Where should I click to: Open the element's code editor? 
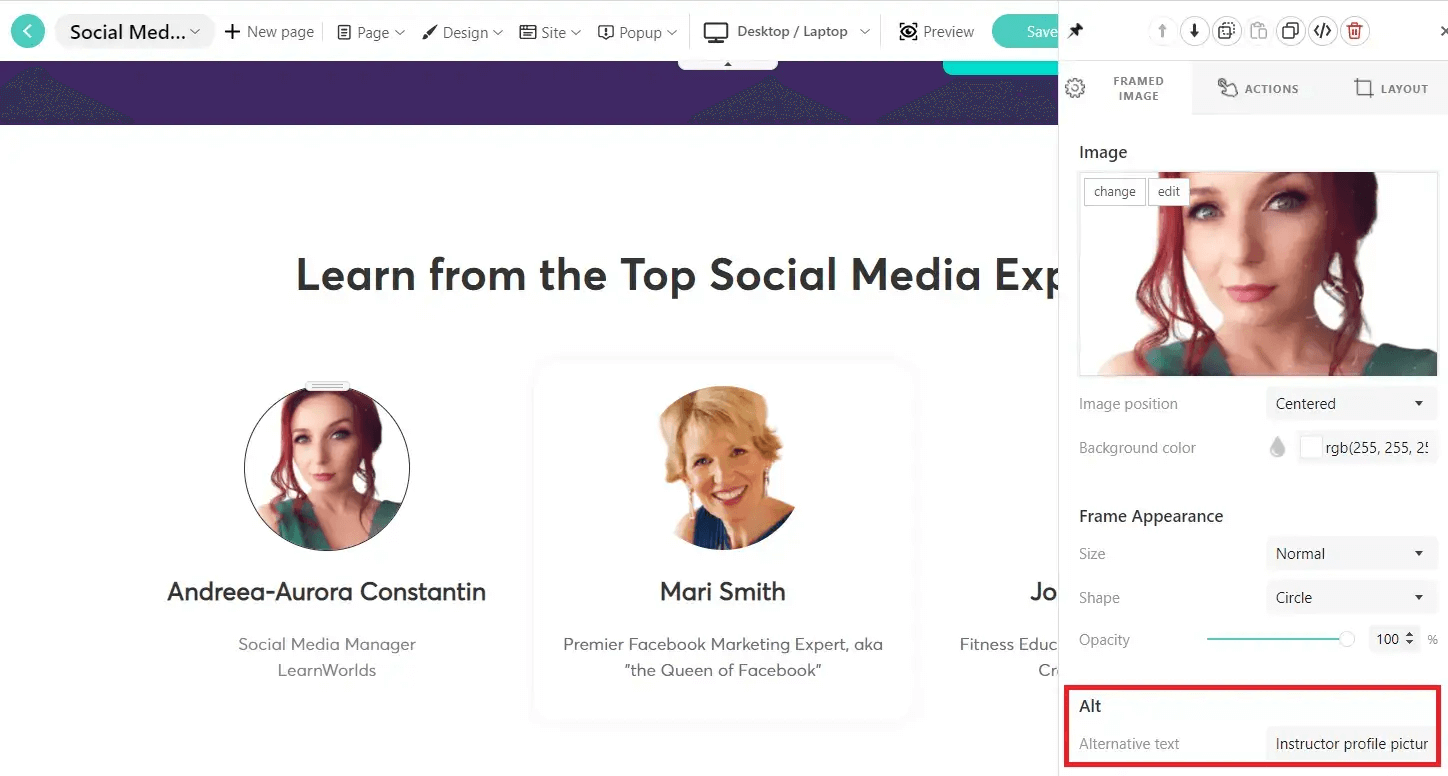point(1322,31)
